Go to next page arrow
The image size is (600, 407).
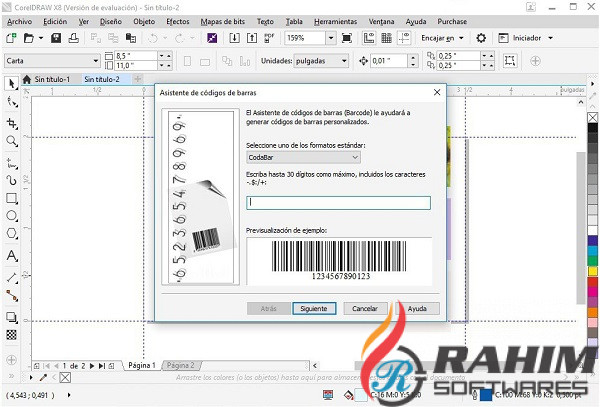92,366
